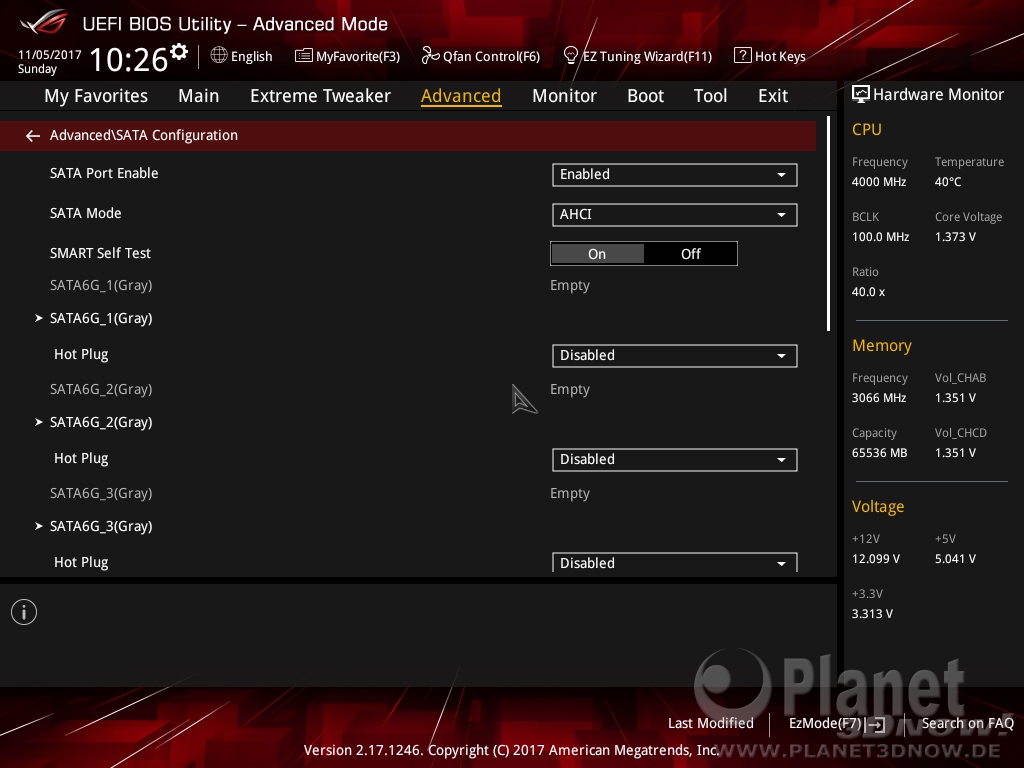Viewport: 1024px width, 768px height.
Task: Click the globe language icon
Action: (219, 56)
